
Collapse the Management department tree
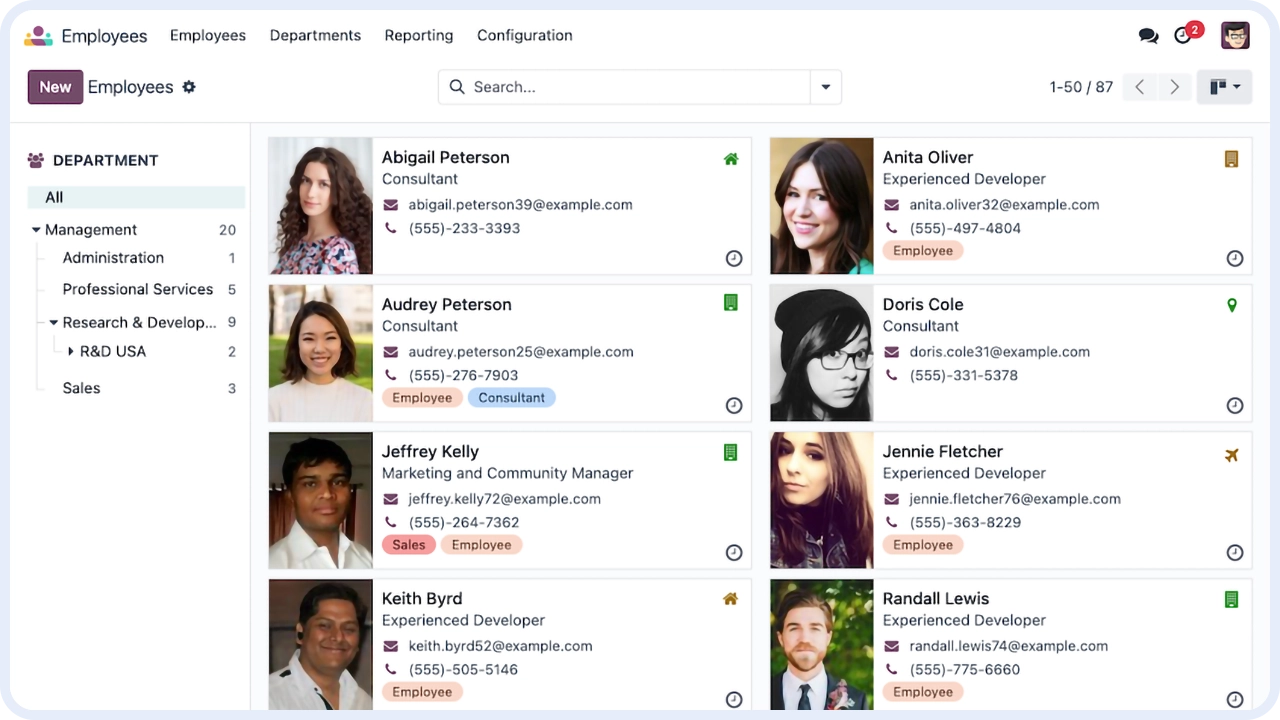tap(36, 230)
